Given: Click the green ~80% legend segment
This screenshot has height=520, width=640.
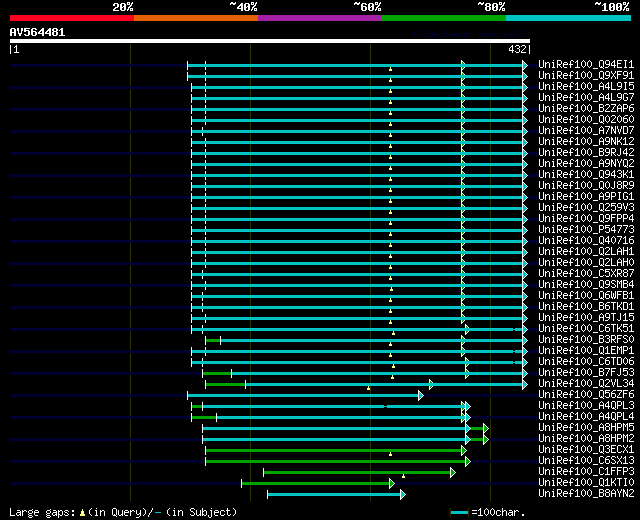Looking at the screenshot, I should point(444,18).
